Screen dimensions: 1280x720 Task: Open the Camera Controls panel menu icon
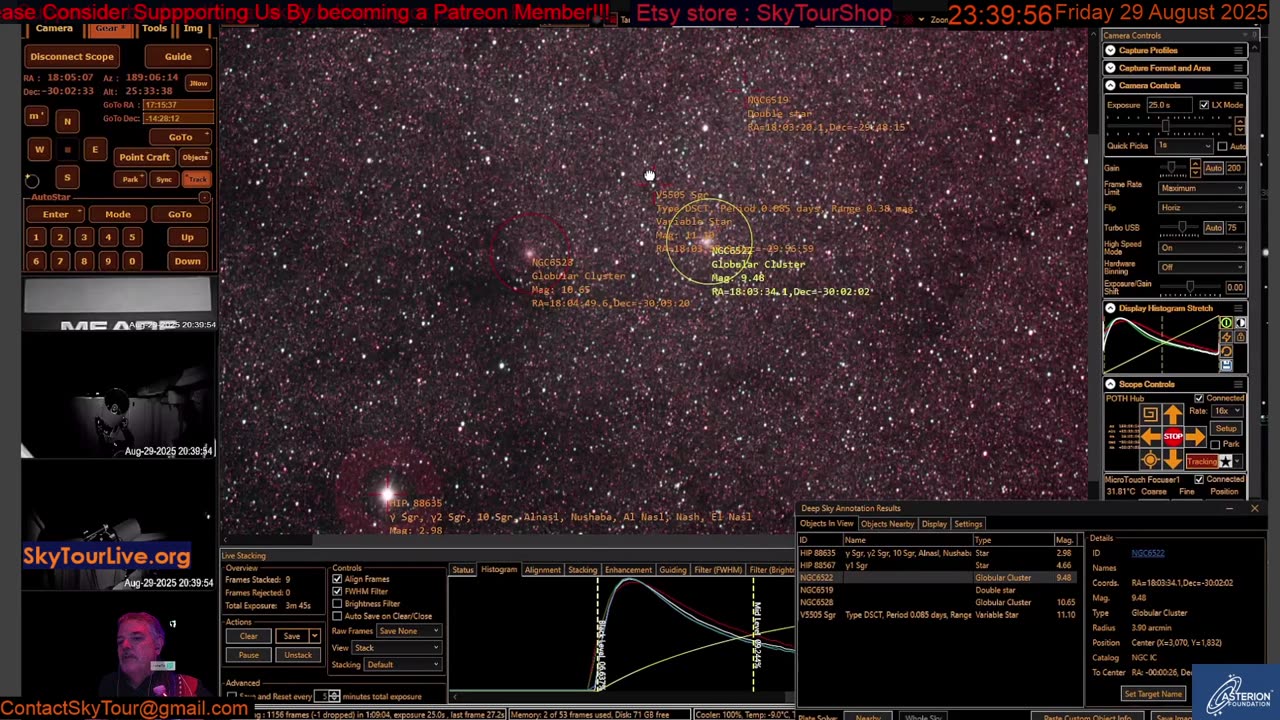pos(1239,85)
